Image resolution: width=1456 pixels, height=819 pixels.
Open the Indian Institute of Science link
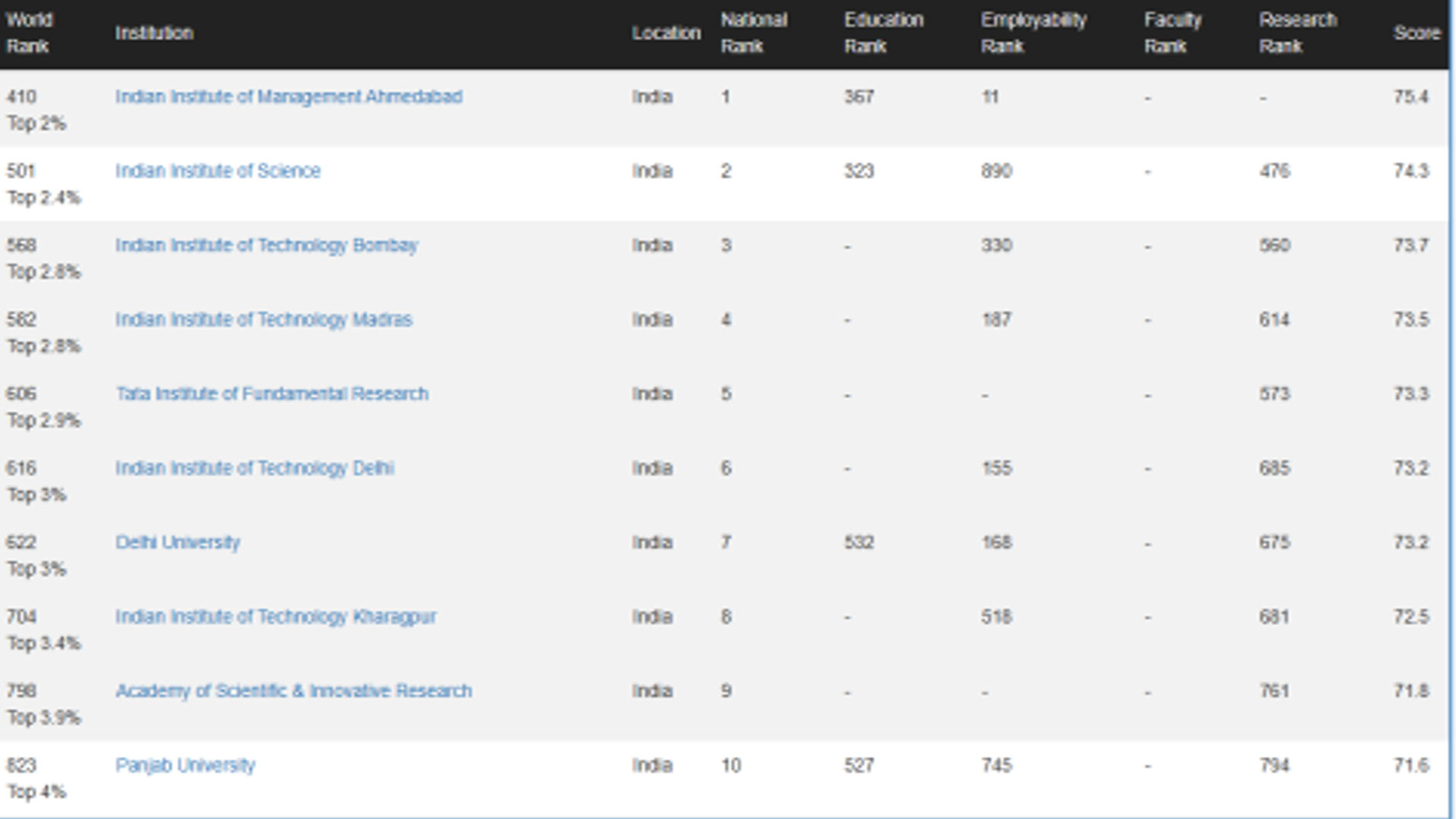218,171
